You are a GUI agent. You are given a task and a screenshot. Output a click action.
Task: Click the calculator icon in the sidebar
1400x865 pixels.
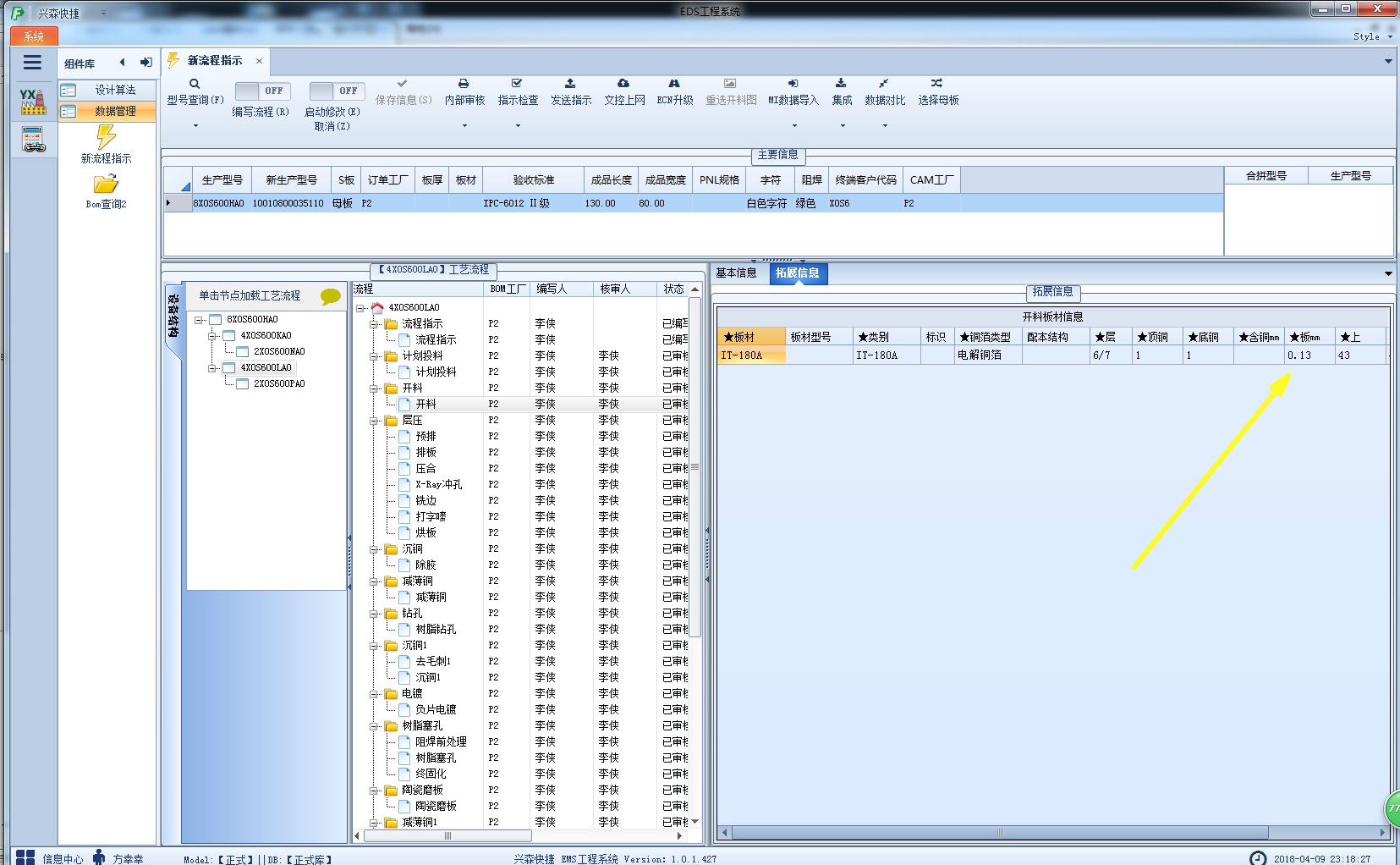33,140
